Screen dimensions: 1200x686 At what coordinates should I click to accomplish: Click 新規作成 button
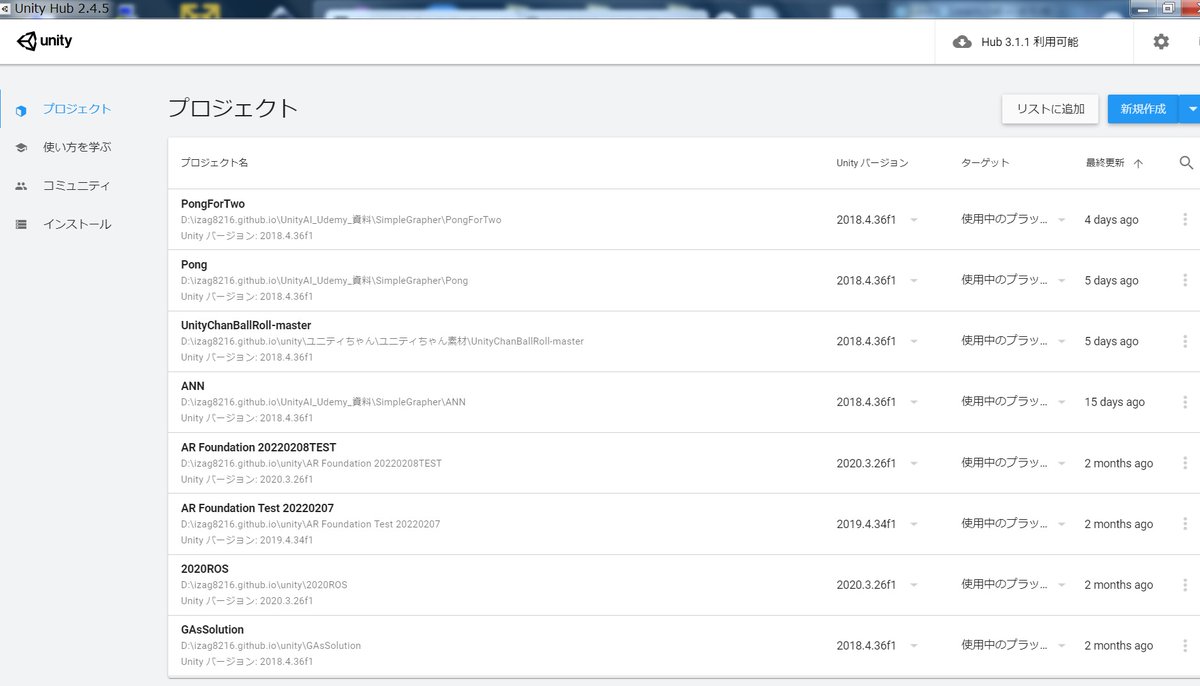1143,109
